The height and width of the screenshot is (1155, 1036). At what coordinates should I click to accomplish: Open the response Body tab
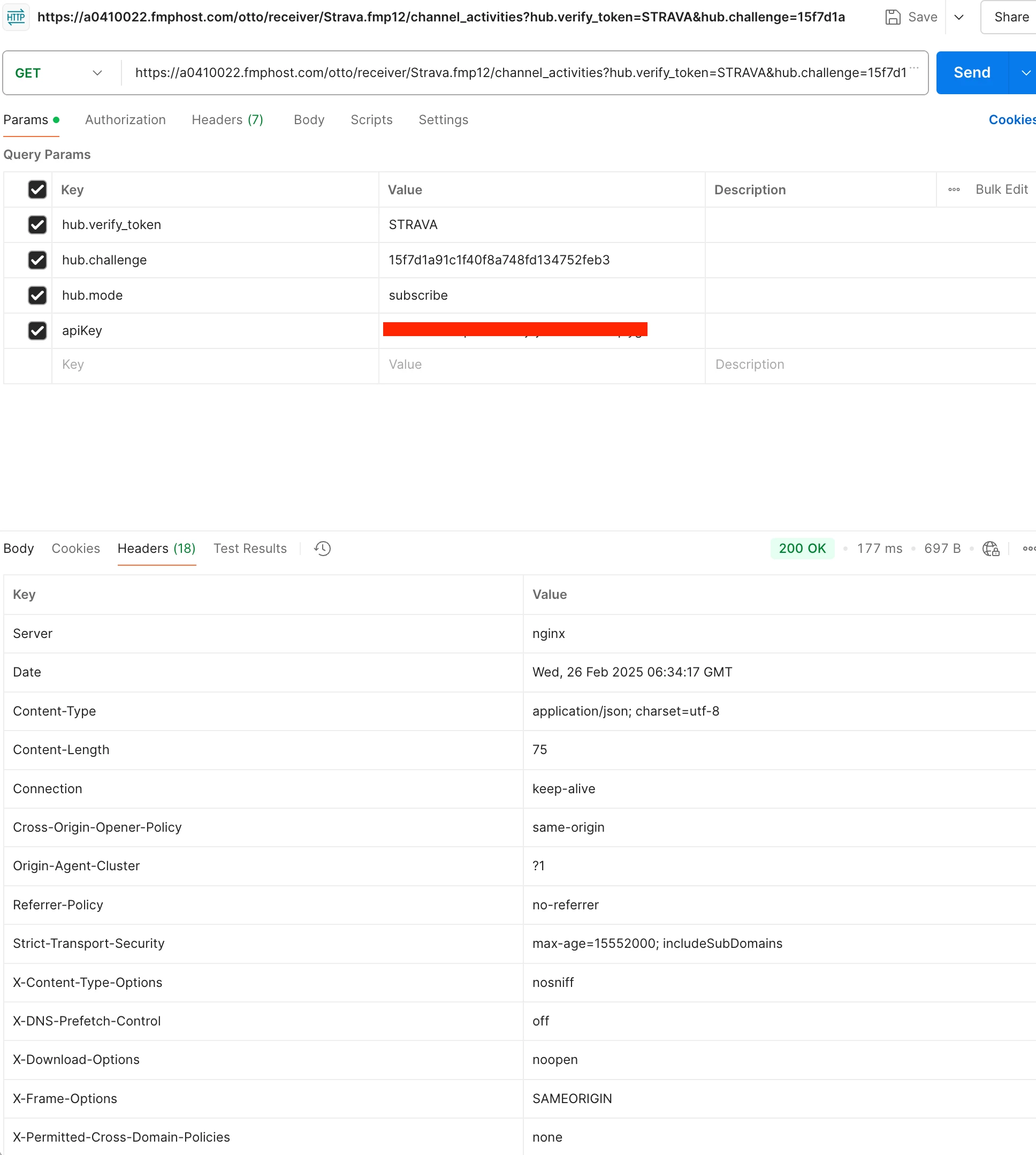pos(19,548)
